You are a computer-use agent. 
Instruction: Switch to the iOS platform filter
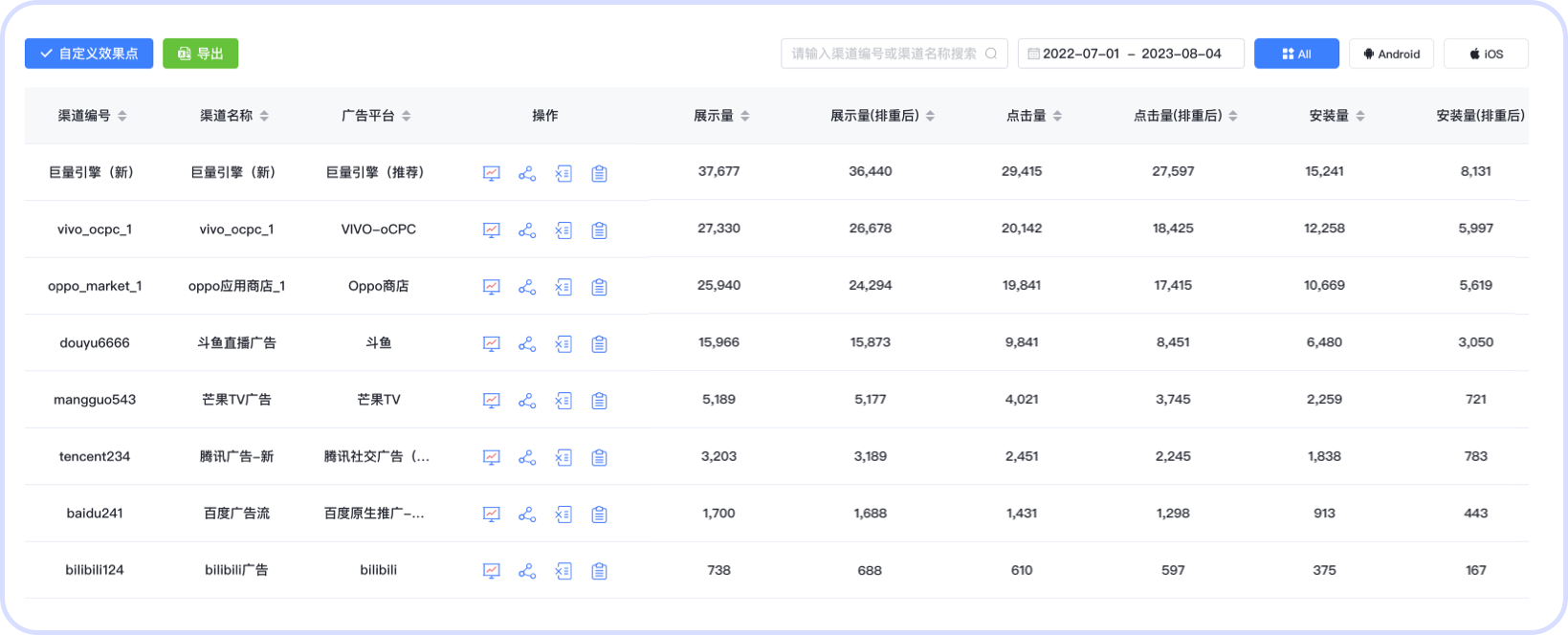coord(1486,54)
